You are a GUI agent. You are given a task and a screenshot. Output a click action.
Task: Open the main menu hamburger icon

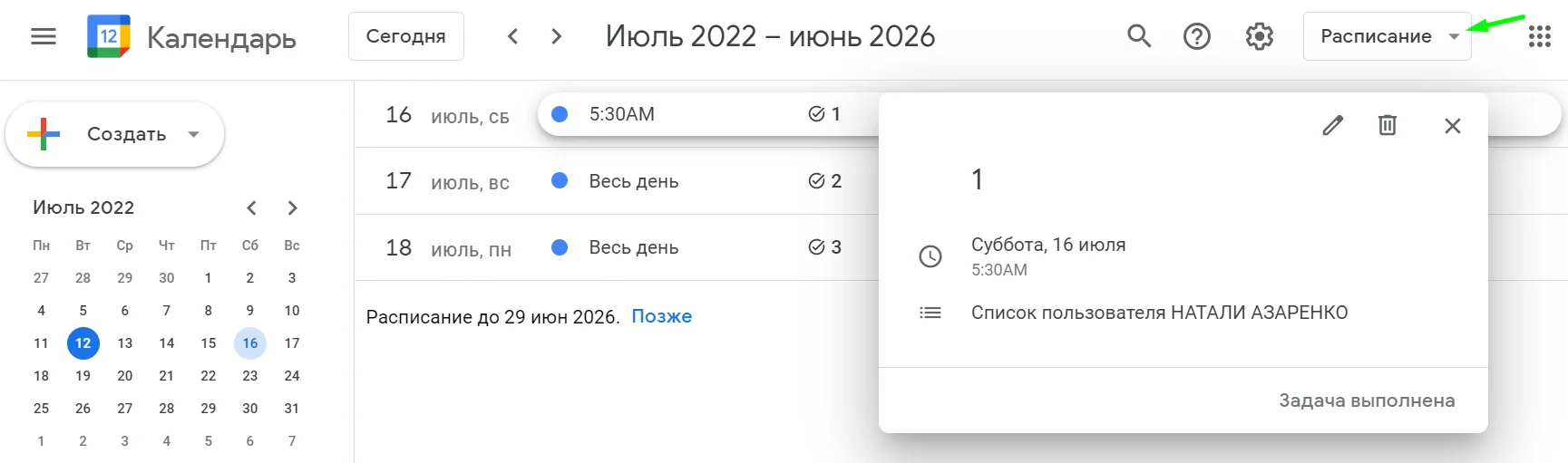click(x=44, y=36)
